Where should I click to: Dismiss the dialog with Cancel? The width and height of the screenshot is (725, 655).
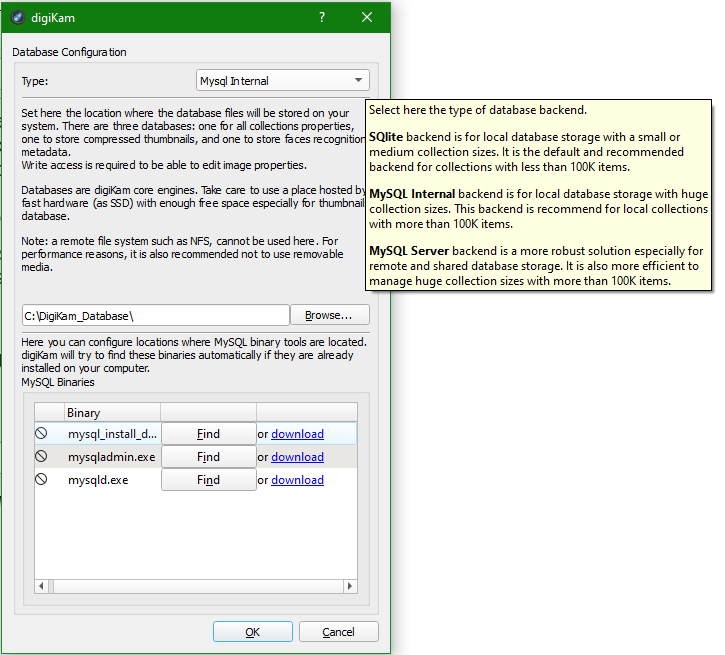pyautogui.click(x=338, y=632)
